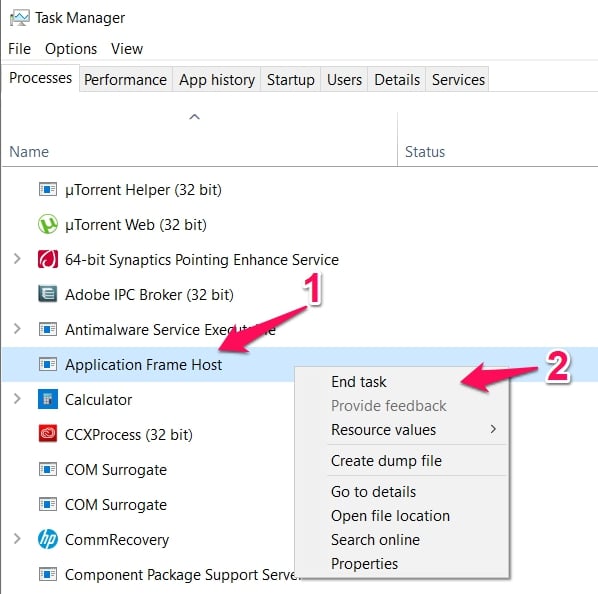Screen dimensions: 598x594
Task: Switch to the App history tab
Action: (217, 80)
